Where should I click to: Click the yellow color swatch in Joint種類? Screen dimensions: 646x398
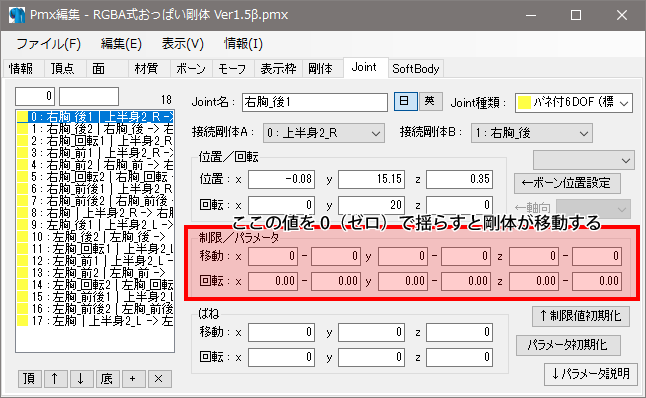coord(524,102)
